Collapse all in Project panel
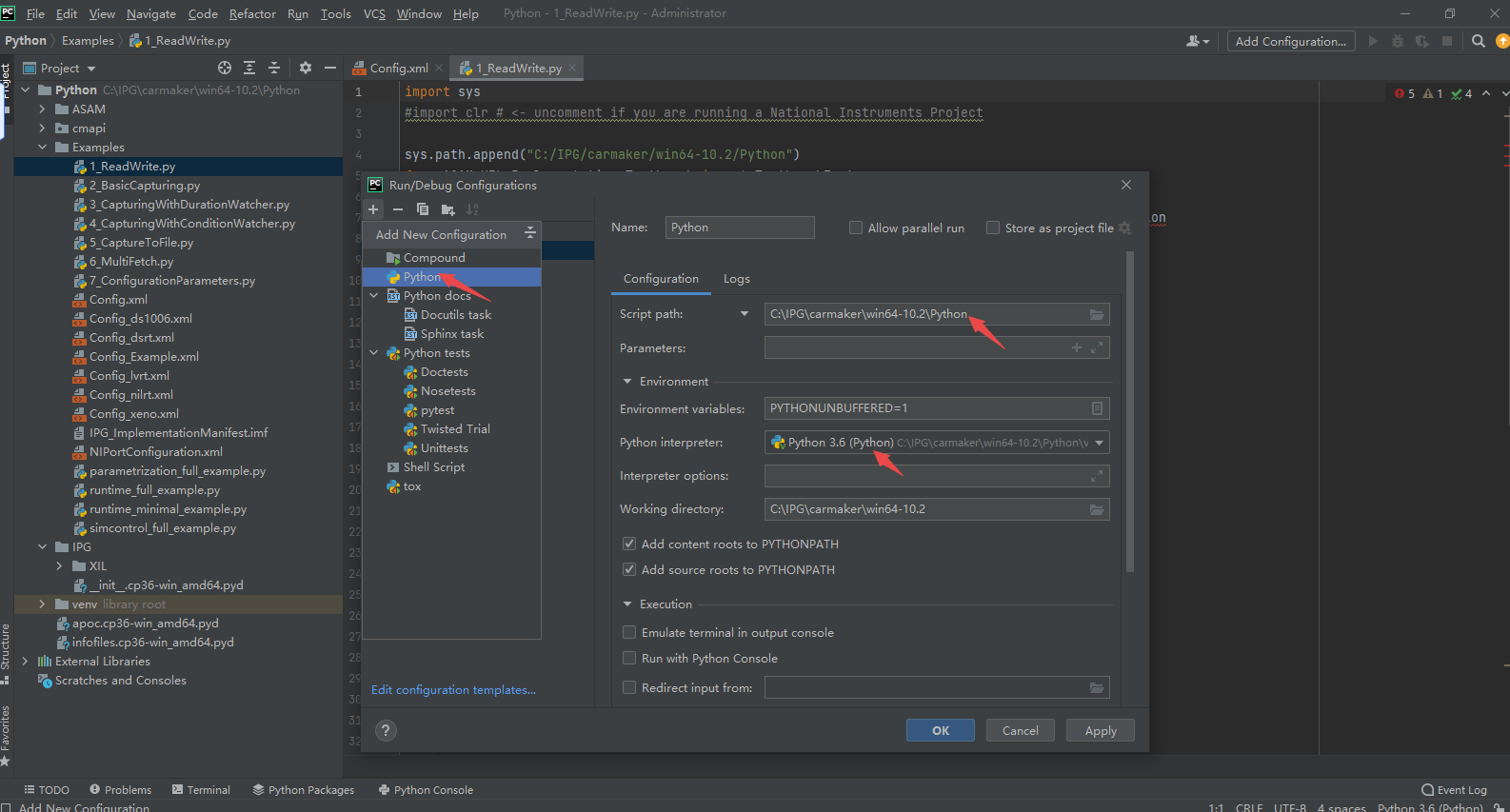The height and width of the screenshot is (812, 1510). [x=274, y=68]
